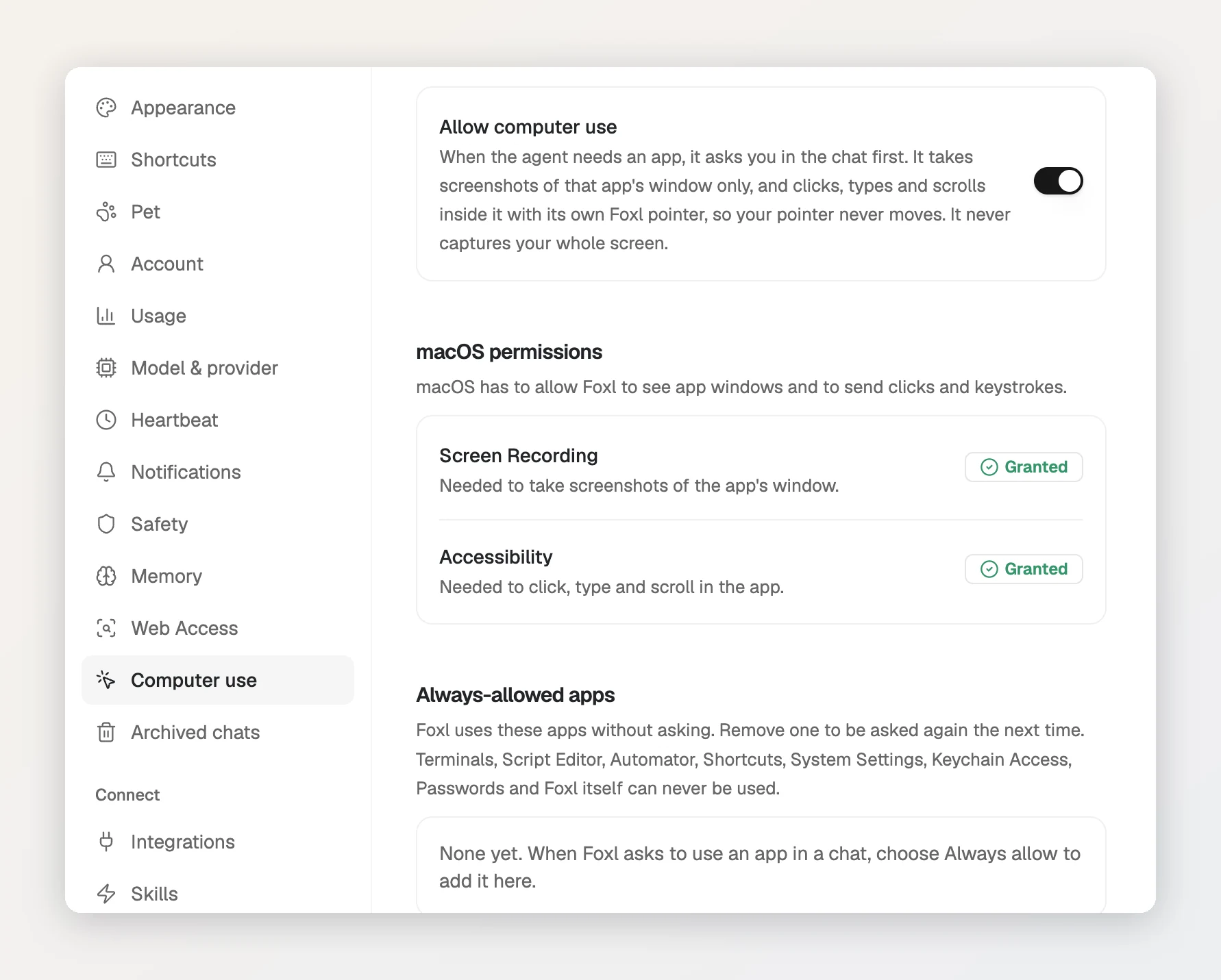
Task: Click the "Allow computer use" title text
Action: click(x=528, y=127)
